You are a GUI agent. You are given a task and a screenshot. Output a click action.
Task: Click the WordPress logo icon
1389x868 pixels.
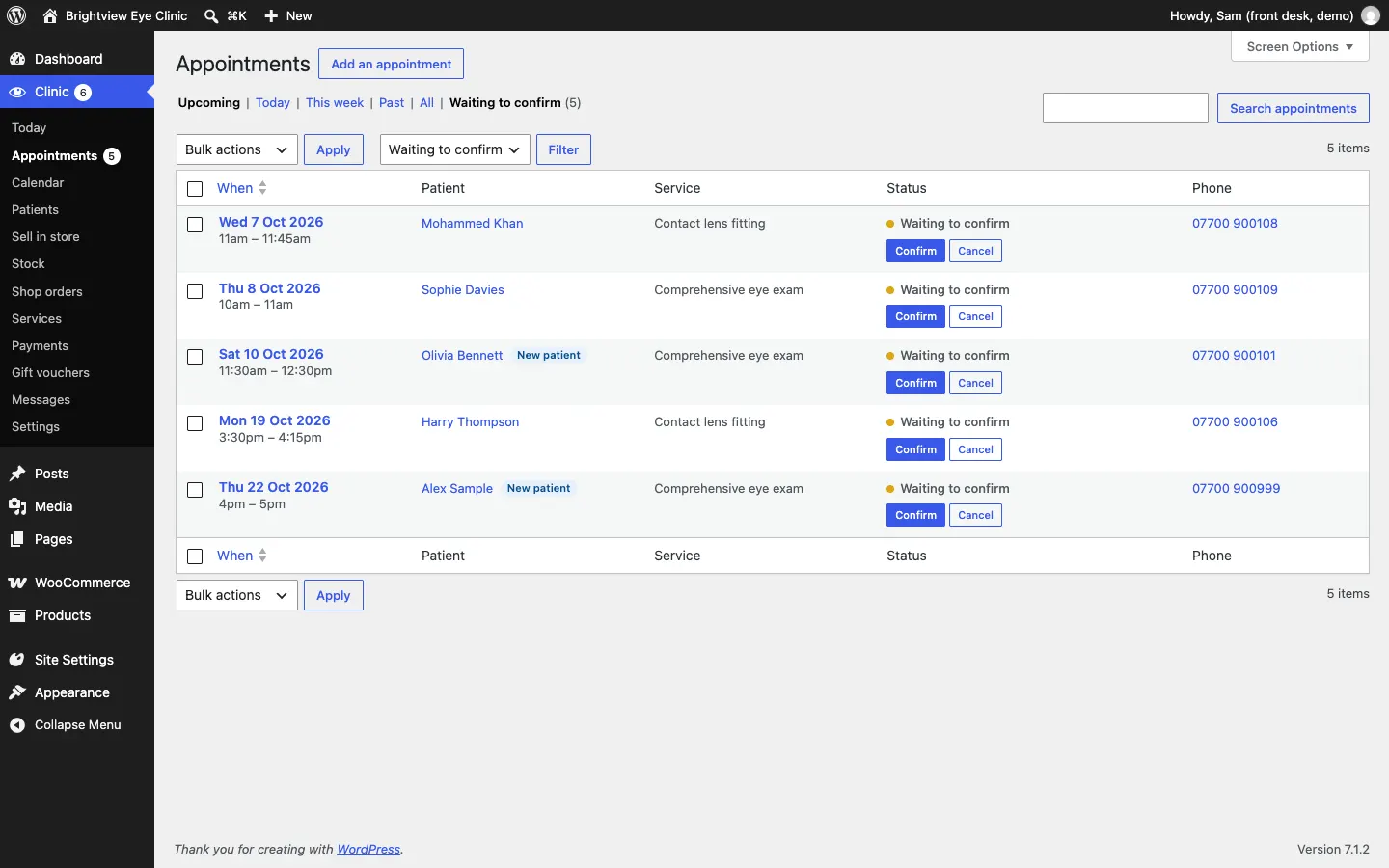pyautogui.click(x=16, y=15)
